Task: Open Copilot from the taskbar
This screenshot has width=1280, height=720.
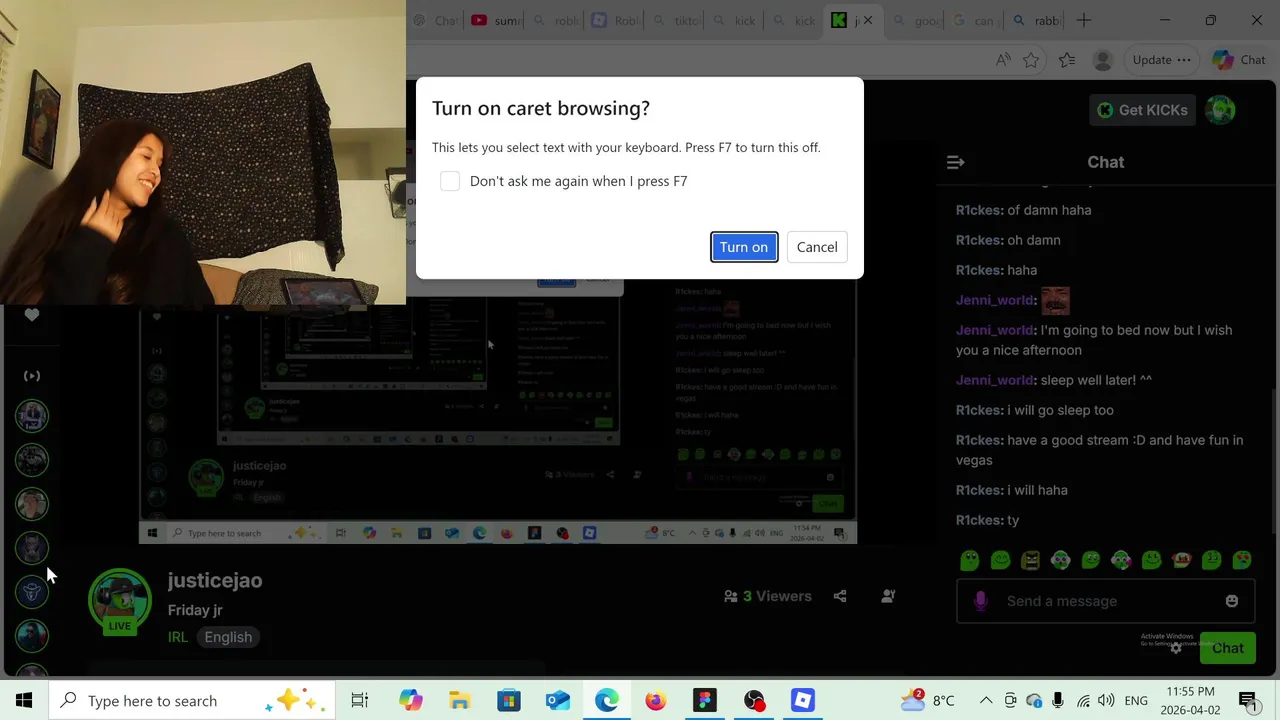Action: 410,701
